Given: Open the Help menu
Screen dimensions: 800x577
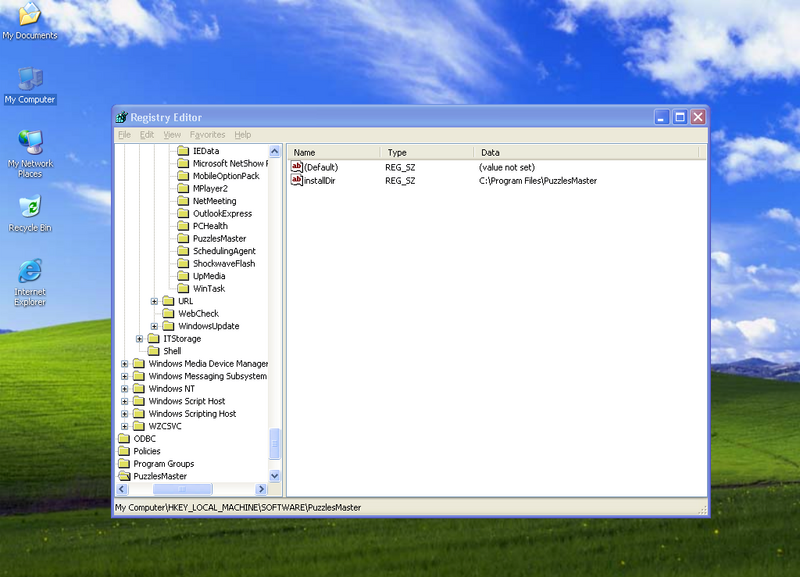Looking at the screenshot, I should (x=243, y=135).
